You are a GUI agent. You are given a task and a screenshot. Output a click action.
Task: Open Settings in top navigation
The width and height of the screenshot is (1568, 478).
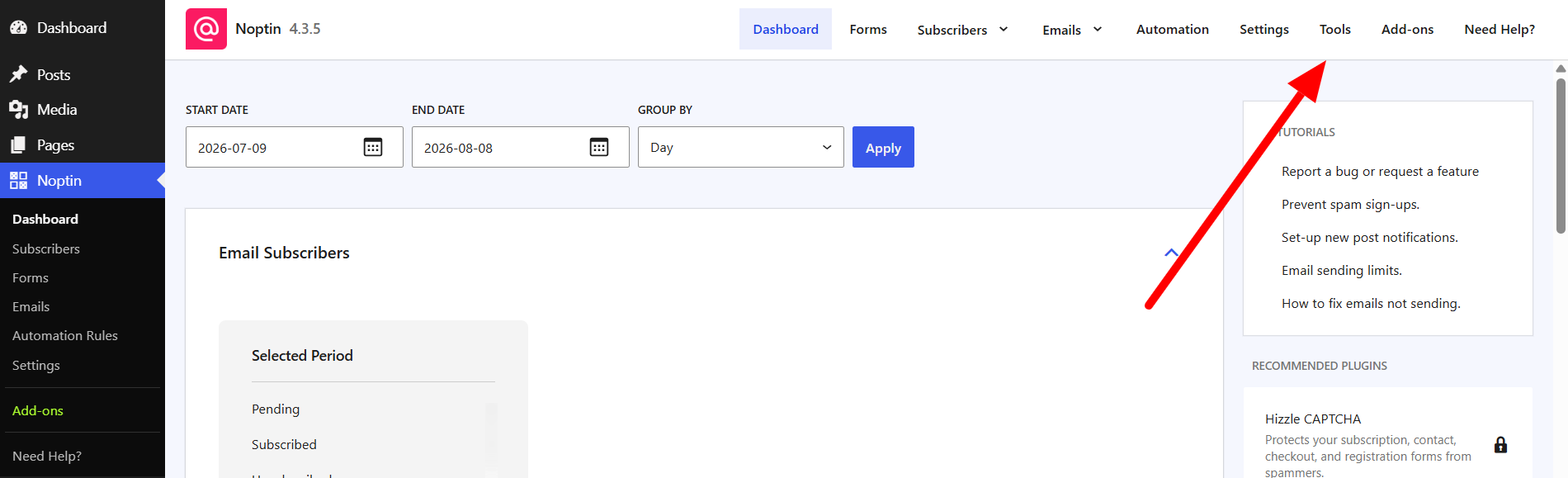tap(1263, 29)
